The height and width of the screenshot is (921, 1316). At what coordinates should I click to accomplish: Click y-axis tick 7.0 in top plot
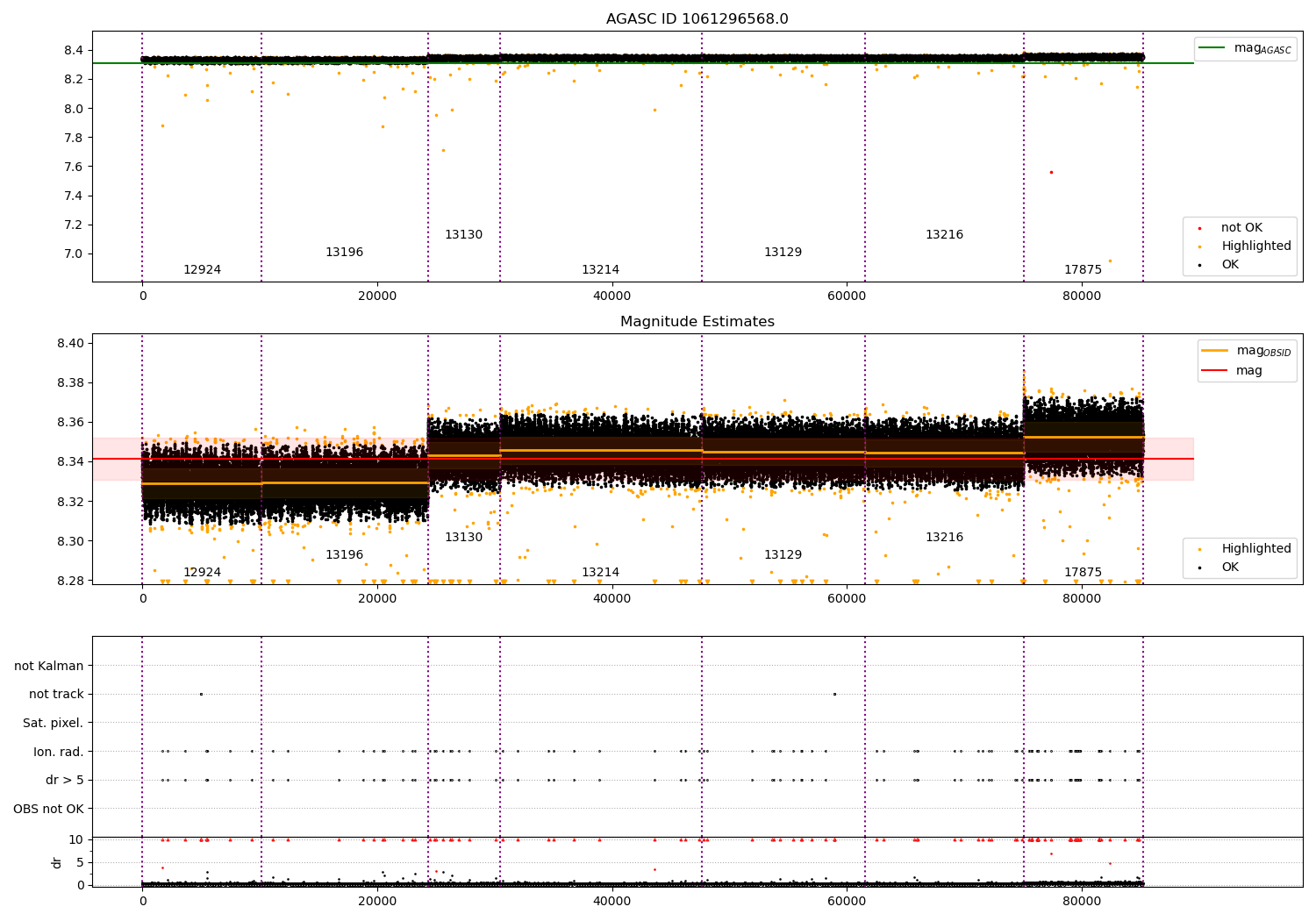pyautogui.click(x=75, y=254)
